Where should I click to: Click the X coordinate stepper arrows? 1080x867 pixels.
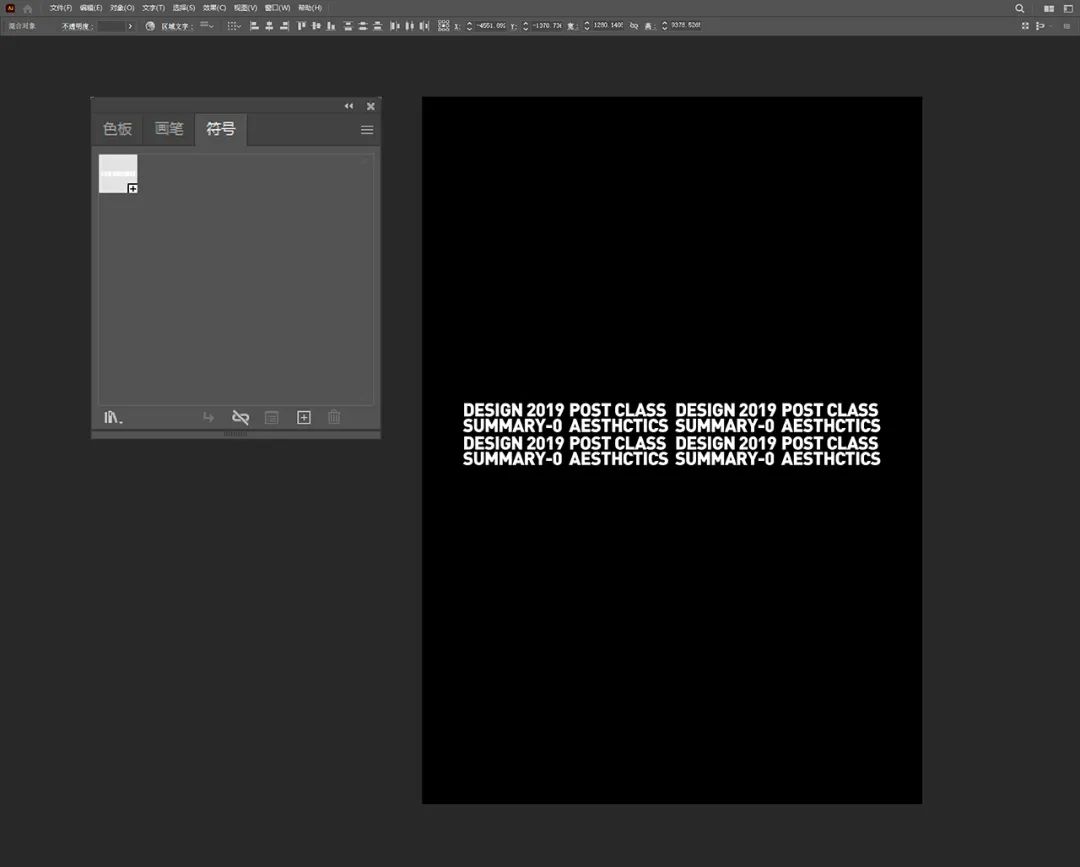[x=470, y=26]
